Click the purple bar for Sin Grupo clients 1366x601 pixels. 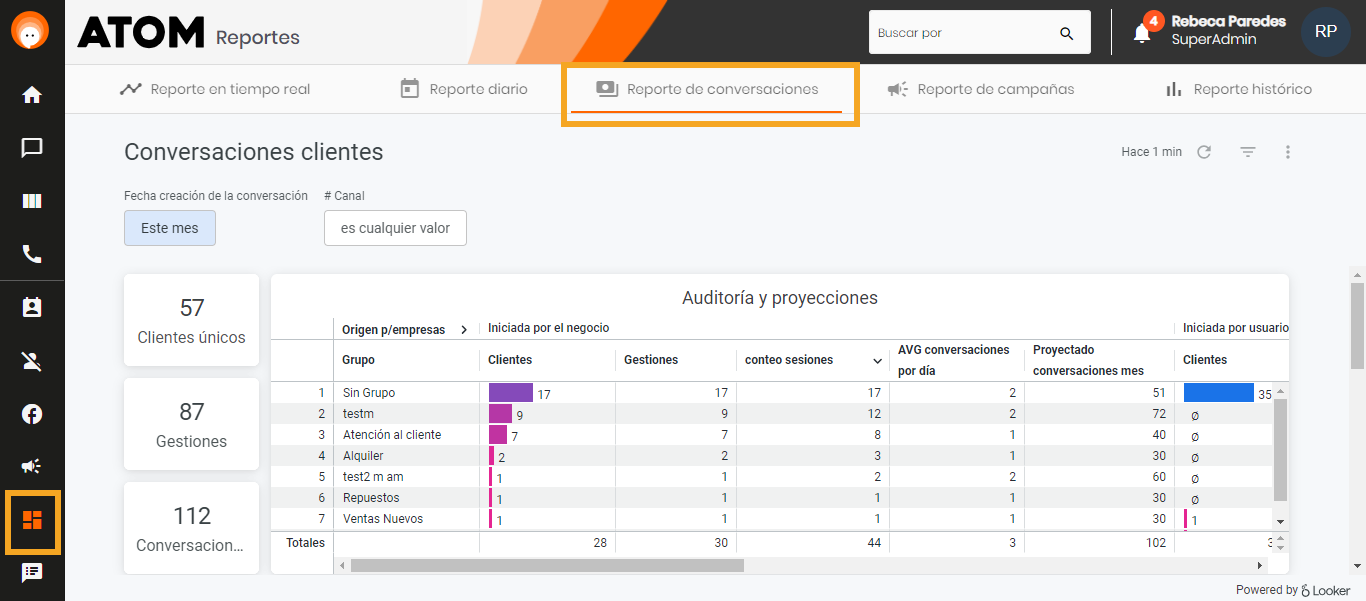tap(511, 393)
